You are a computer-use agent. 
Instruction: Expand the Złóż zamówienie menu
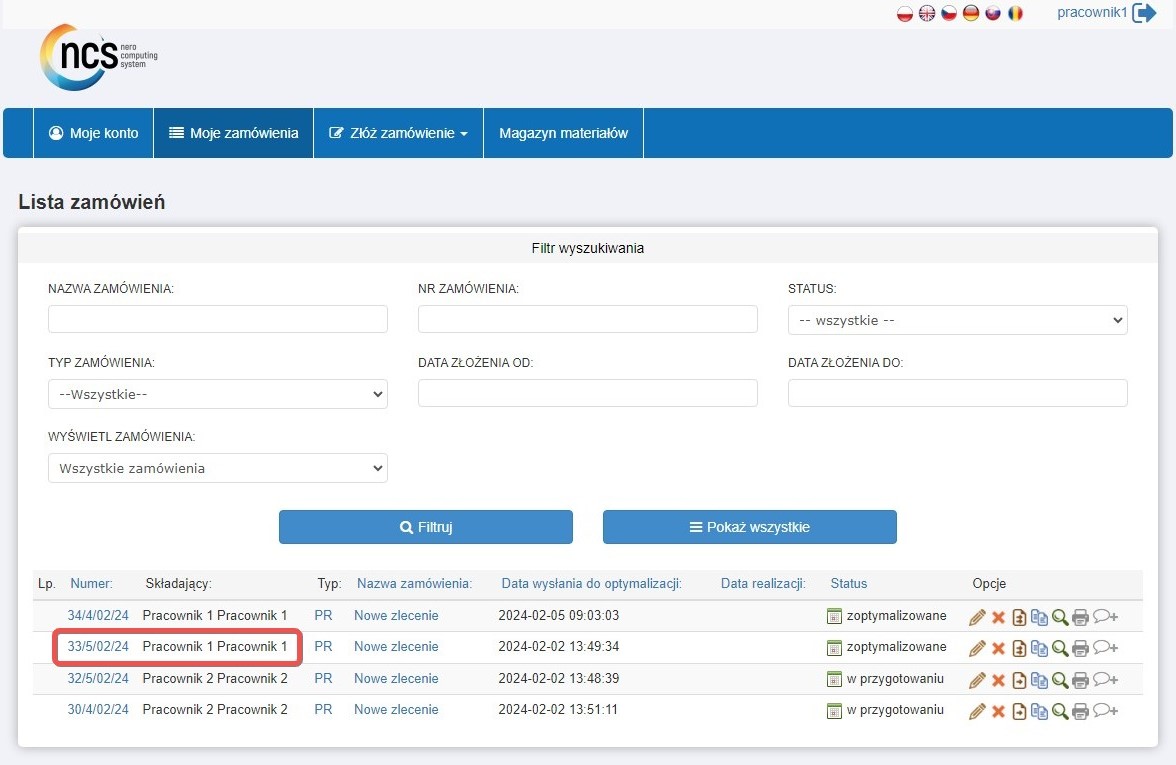[398, 133]
